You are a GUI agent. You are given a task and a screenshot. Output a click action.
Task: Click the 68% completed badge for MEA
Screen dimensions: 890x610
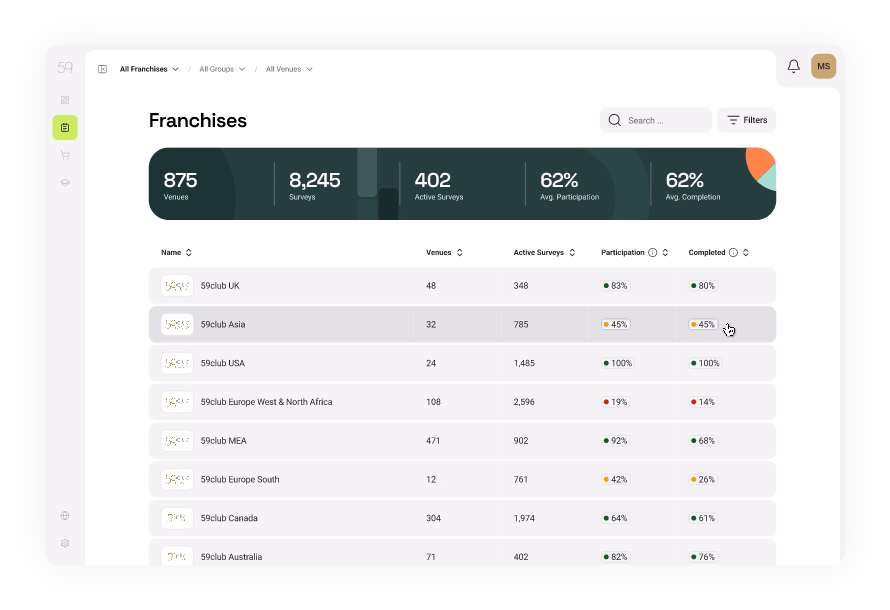703,441
